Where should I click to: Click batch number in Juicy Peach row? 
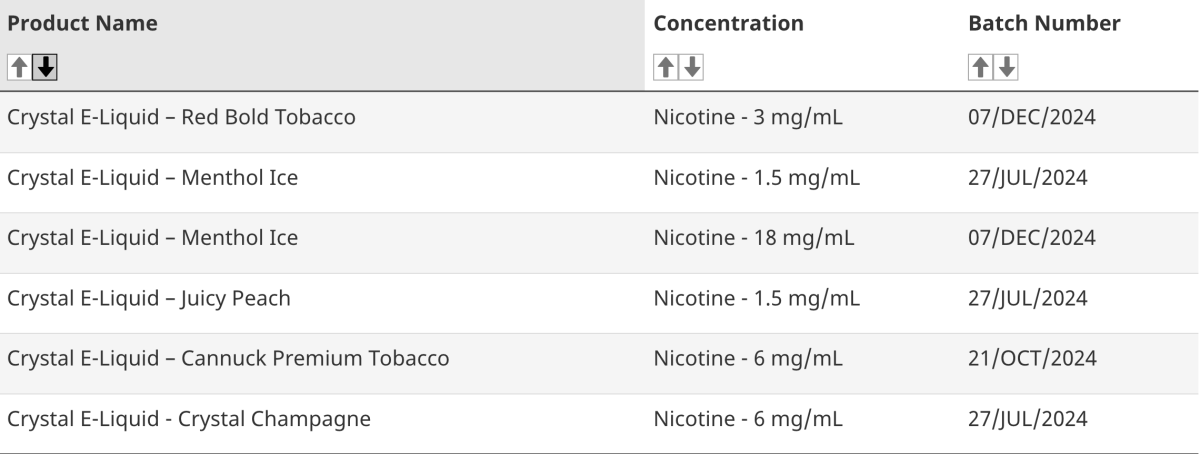(1028, 298)
